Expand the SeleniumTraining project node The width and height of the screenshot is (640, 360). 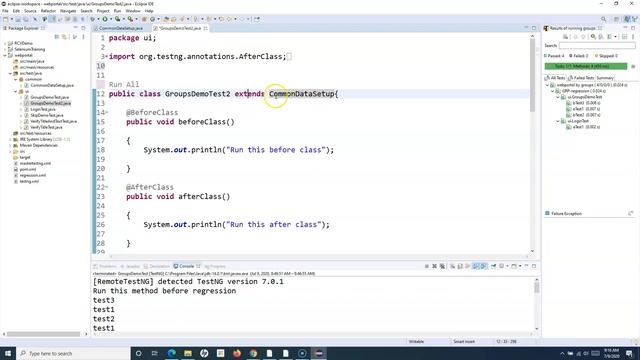[x=5, y=49]
